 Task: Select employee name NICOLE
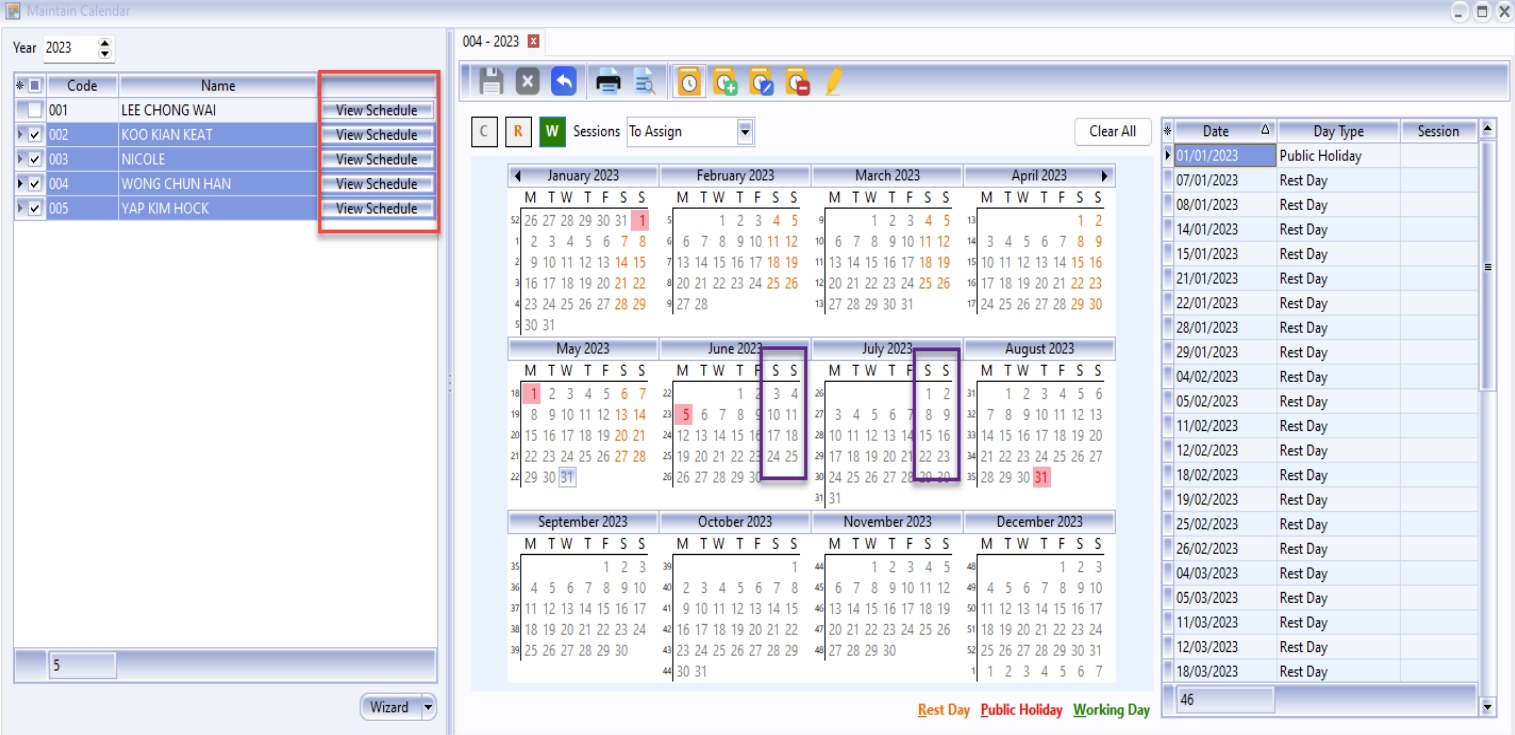tap(143, 160)
